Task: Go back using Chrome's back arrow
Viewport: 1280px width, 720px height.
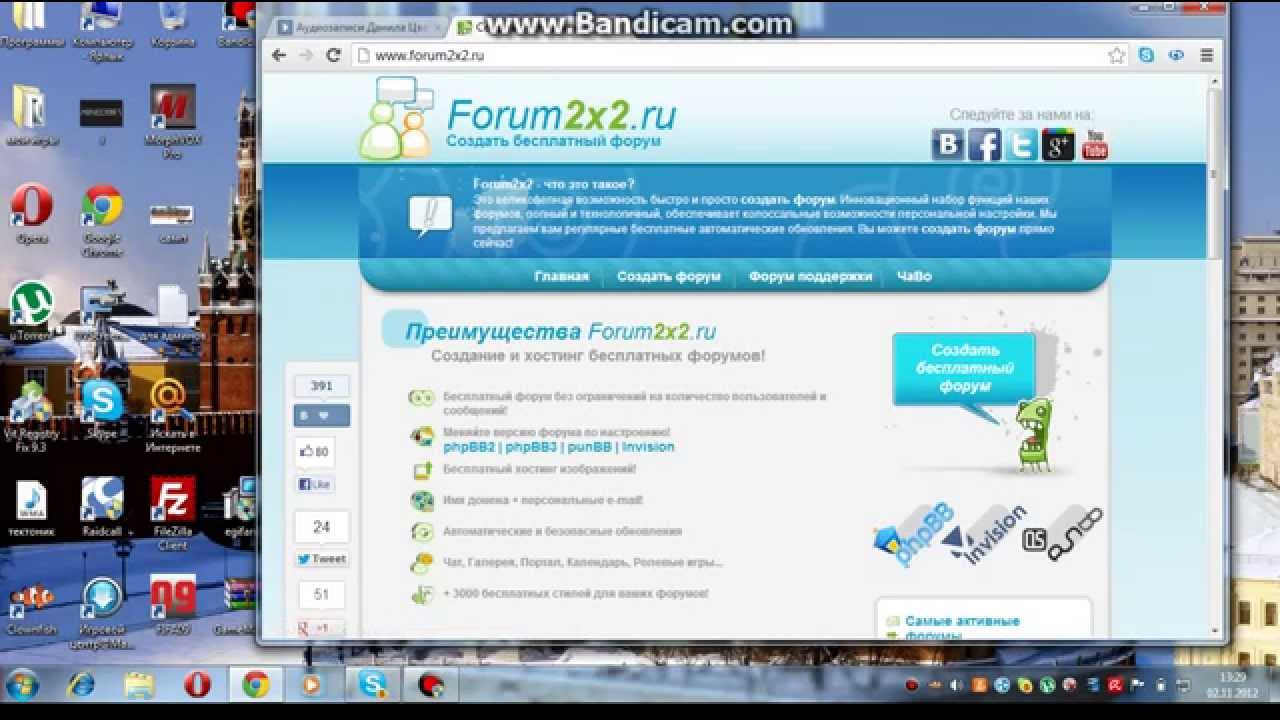Action: point(279,56)
